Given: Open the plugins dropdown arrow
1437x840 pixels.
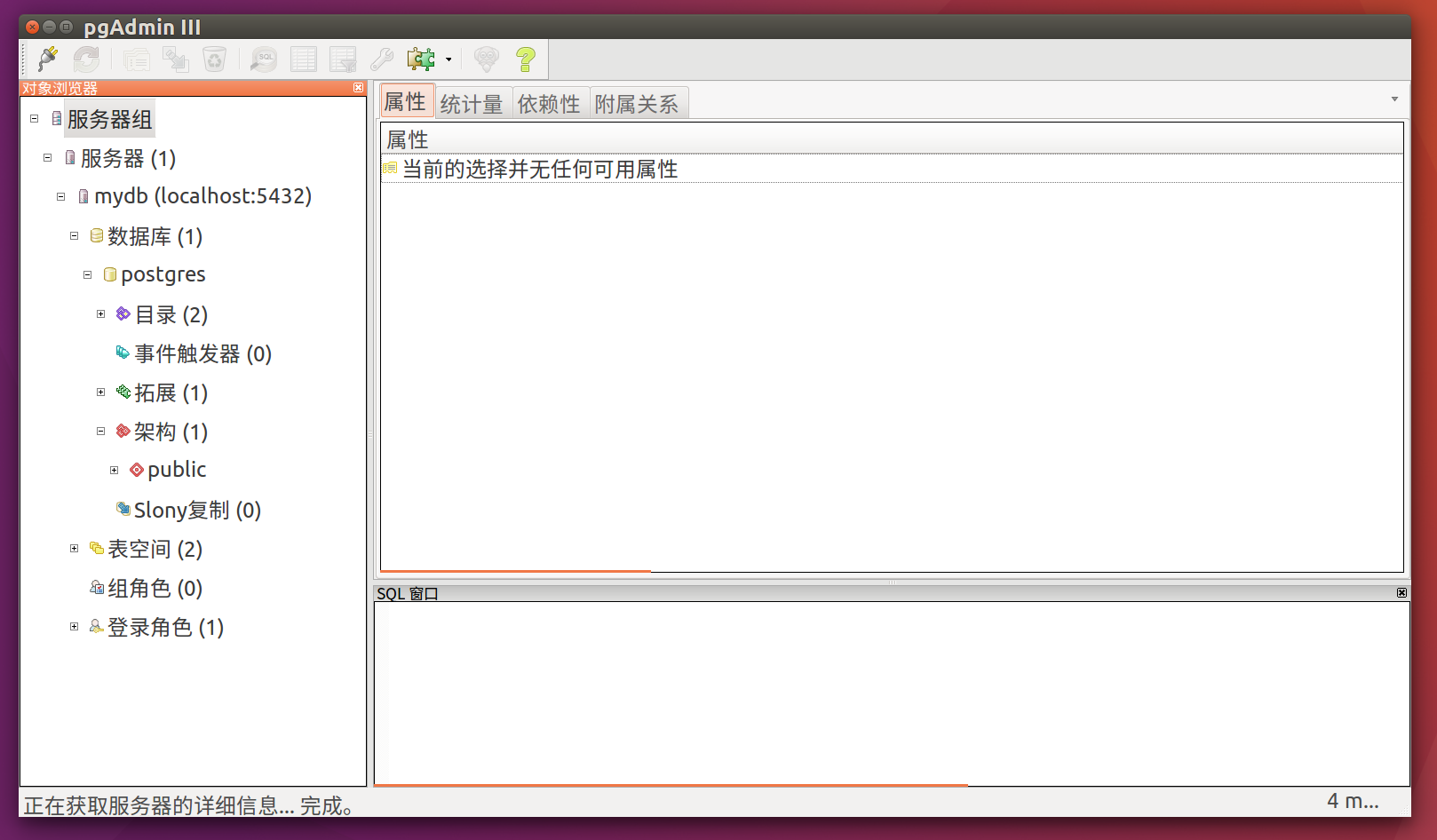Looking at the screenshot, I should pos(449,59).
